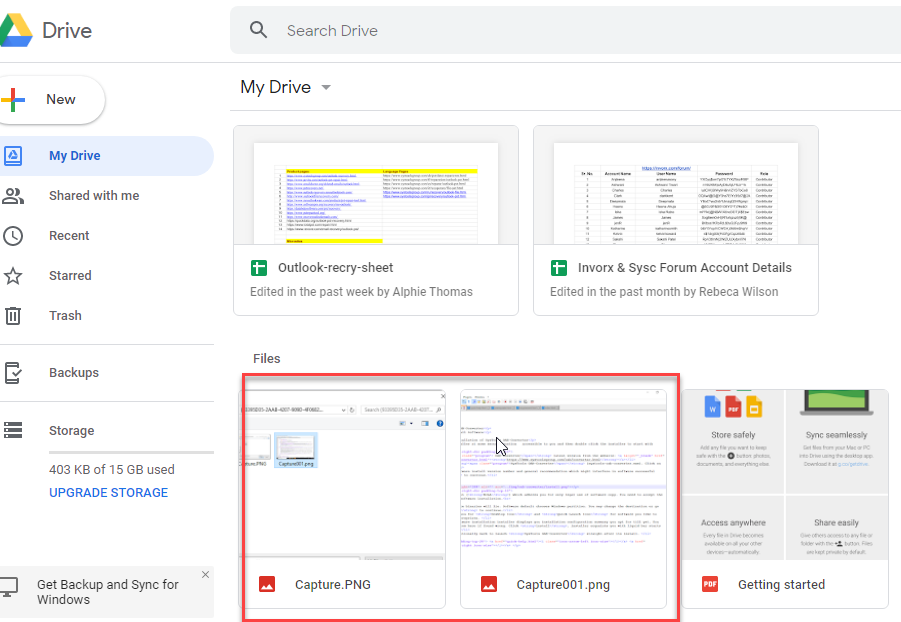Select the Capture.PNG file thumbnail
Screen dimensions: 901x622
coord(342,475)
